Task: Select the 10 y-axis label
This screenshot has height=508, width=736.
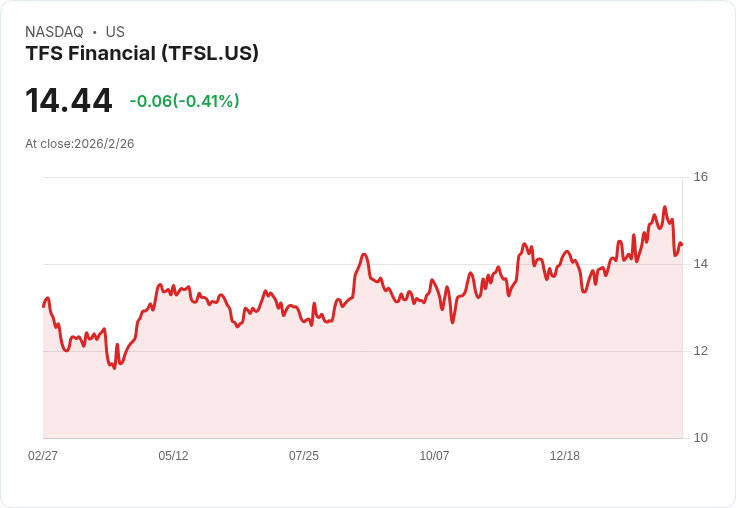Action: (700, 438)
